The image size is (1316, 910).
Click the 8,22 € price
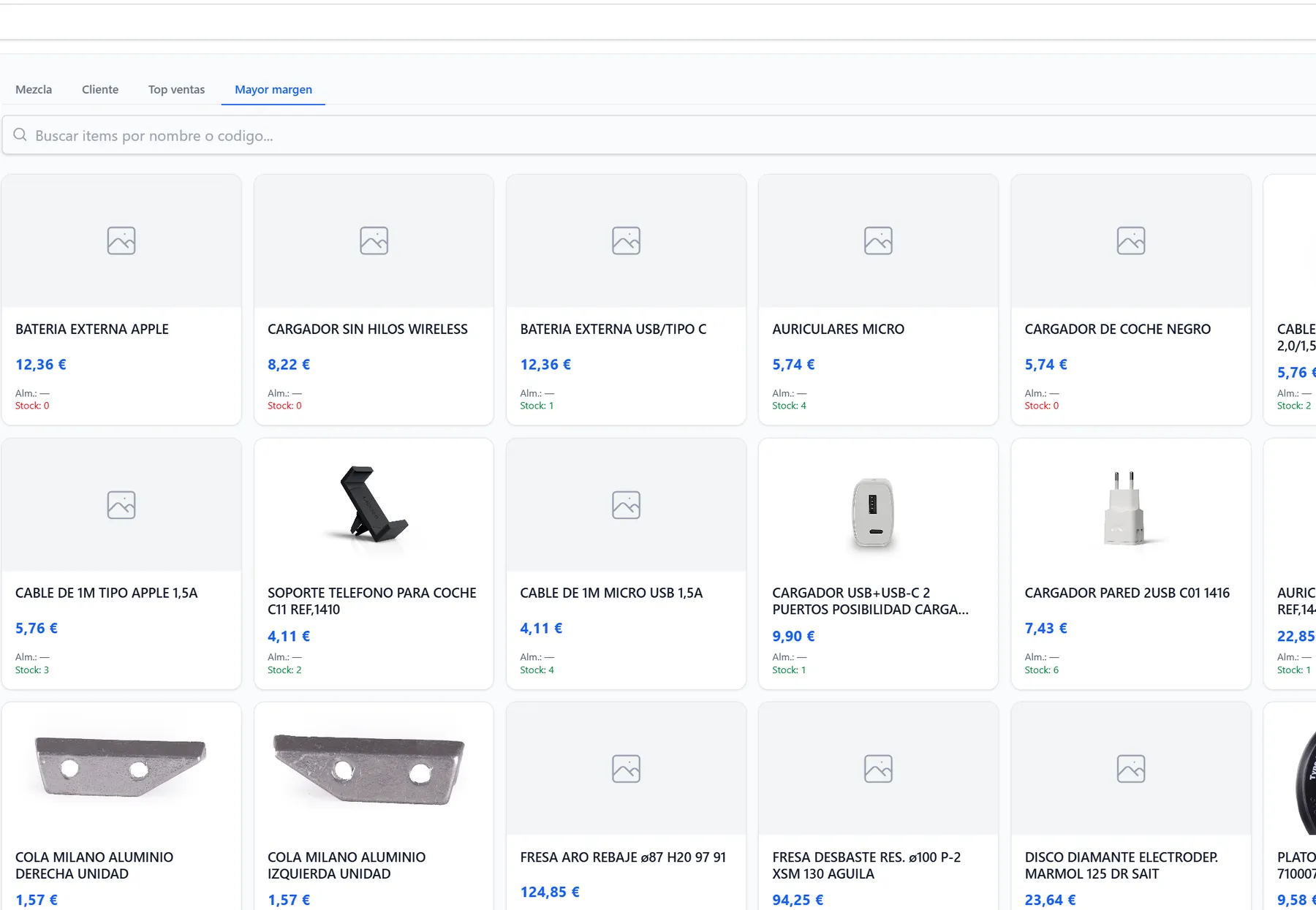[x=289, y=364]
